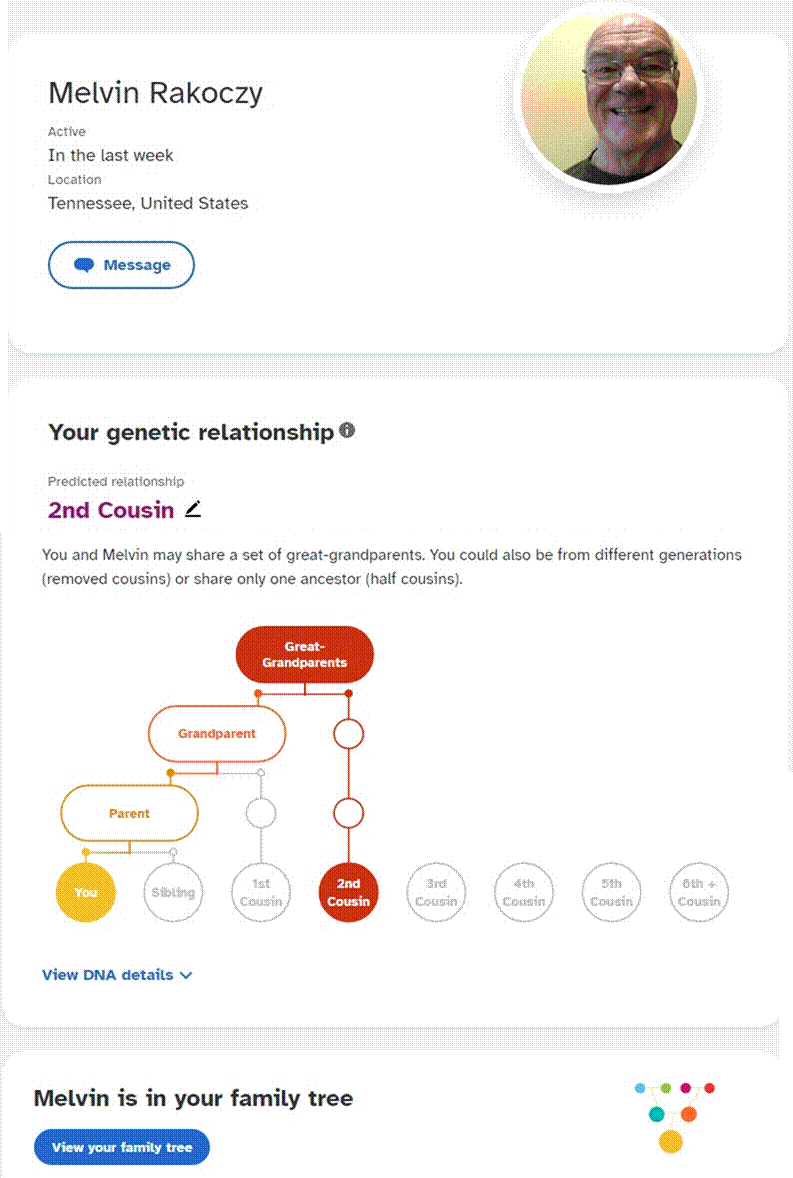Image resolution: width=793 pixels, height=1178 pixels.
Task: Select the 6th+ Cousin circle
Action: tap(699, 893)
